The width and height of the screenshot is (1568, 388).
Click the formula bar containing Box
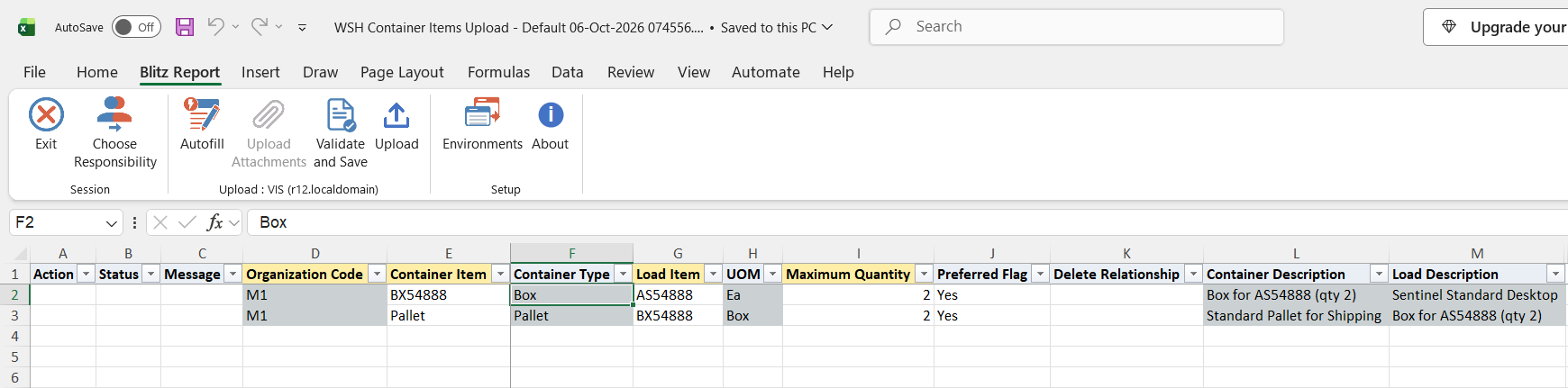(907, 222)
